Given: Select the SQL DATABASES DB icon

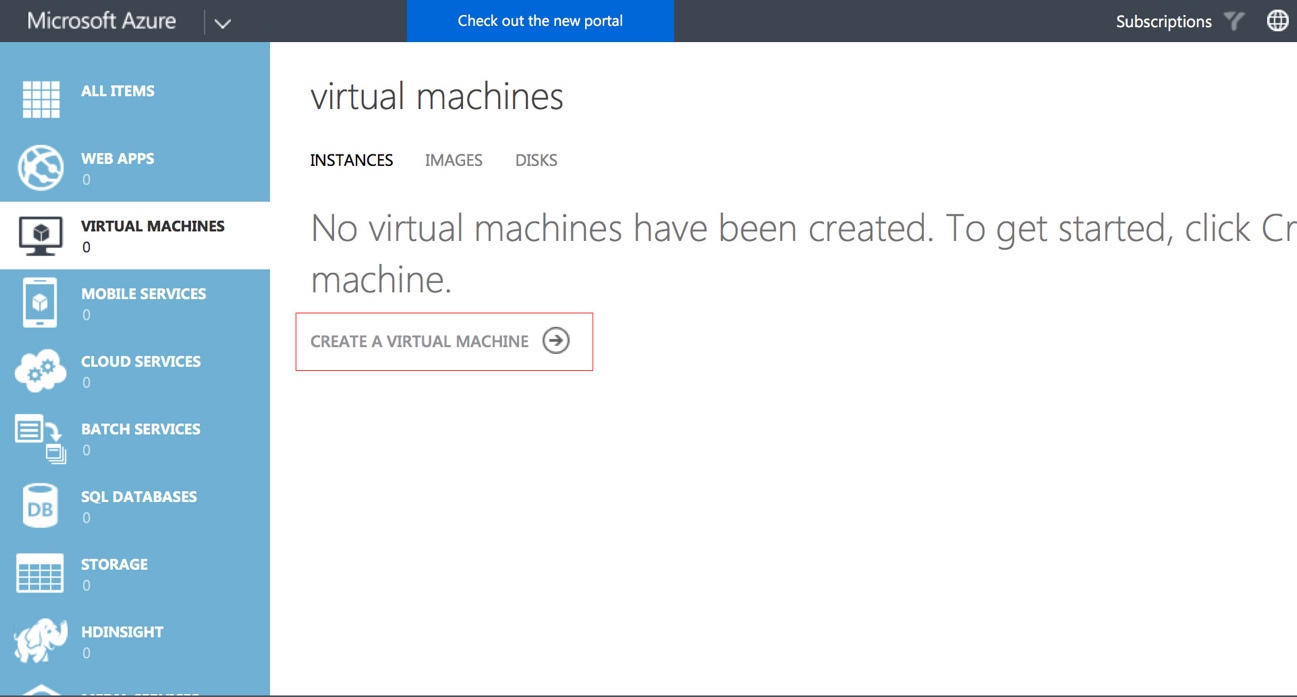Looking at the screenshot, I should coord(40,505).
